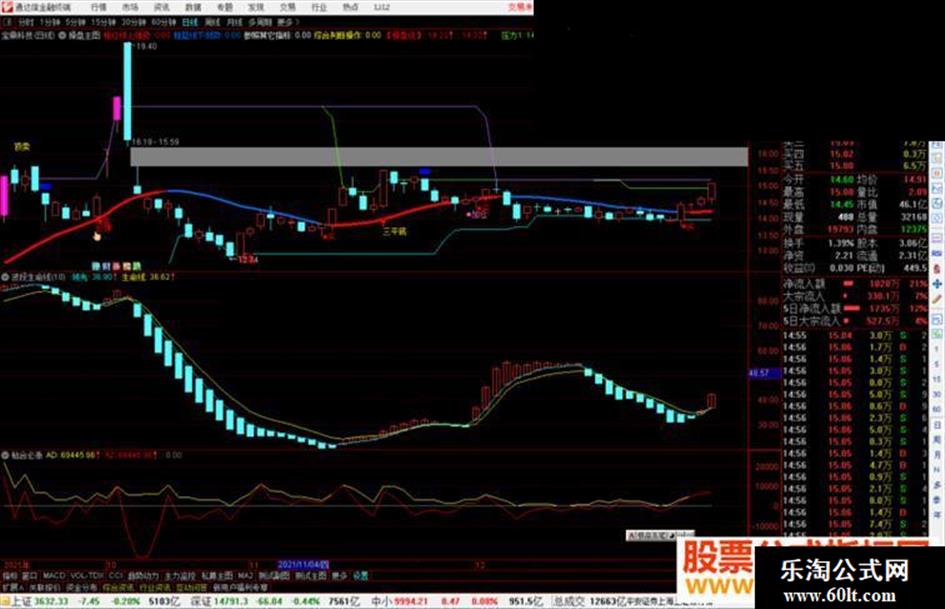Click the 14:55 tick trade row
This screenshot has width=945, height=609.
(x=855, y=335)
